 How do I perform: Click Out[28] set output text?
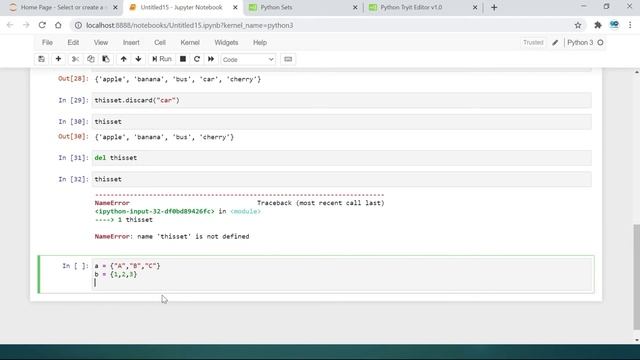(178, 79)
